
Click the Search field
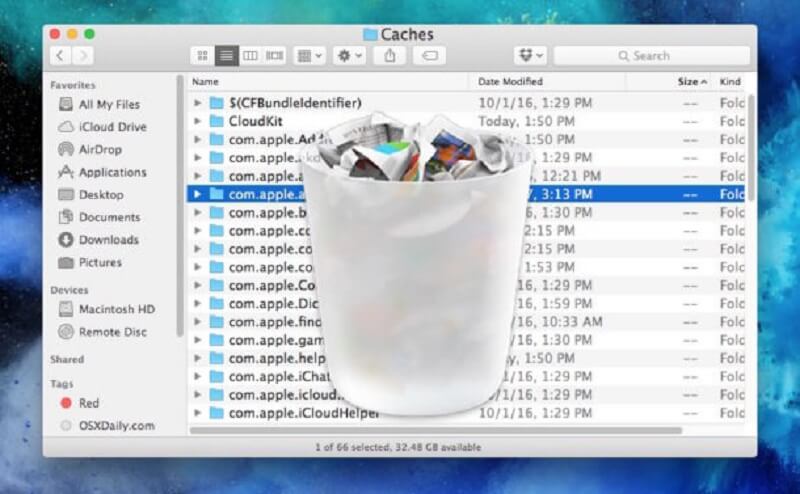tap(651, 56)
